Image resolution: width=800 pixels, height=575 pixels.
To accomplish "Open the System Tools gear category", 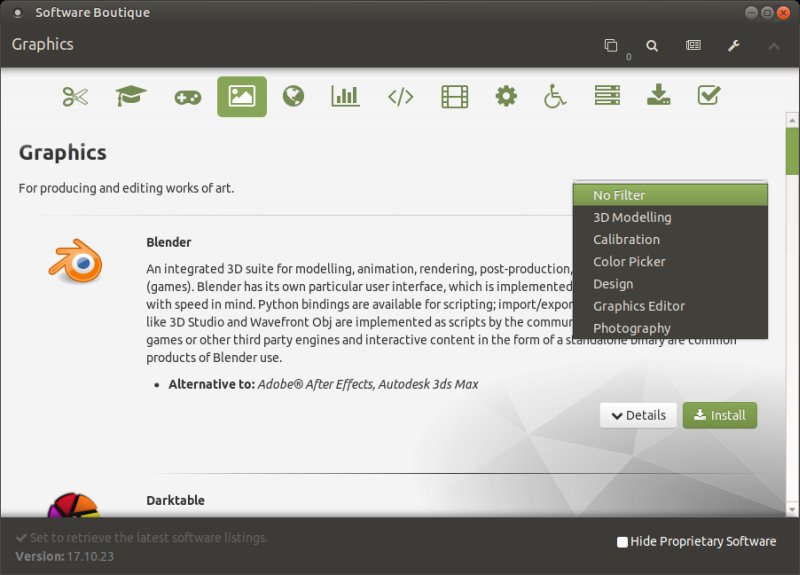I will (506, 96).
